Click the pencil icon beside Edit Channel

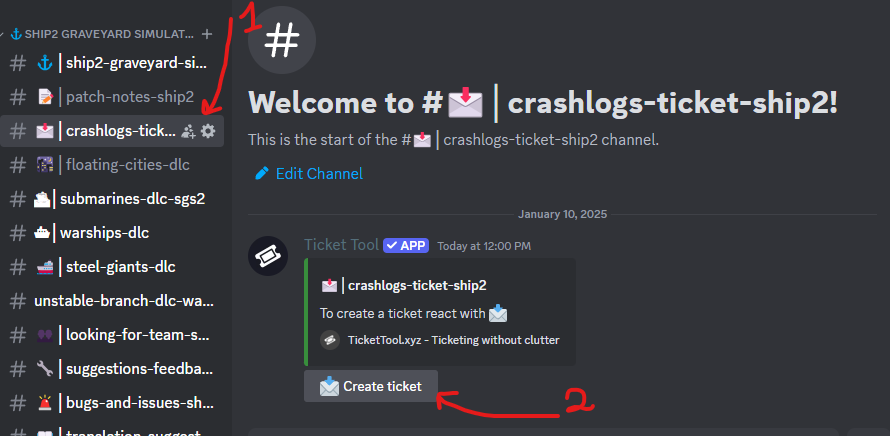point(262,173)
